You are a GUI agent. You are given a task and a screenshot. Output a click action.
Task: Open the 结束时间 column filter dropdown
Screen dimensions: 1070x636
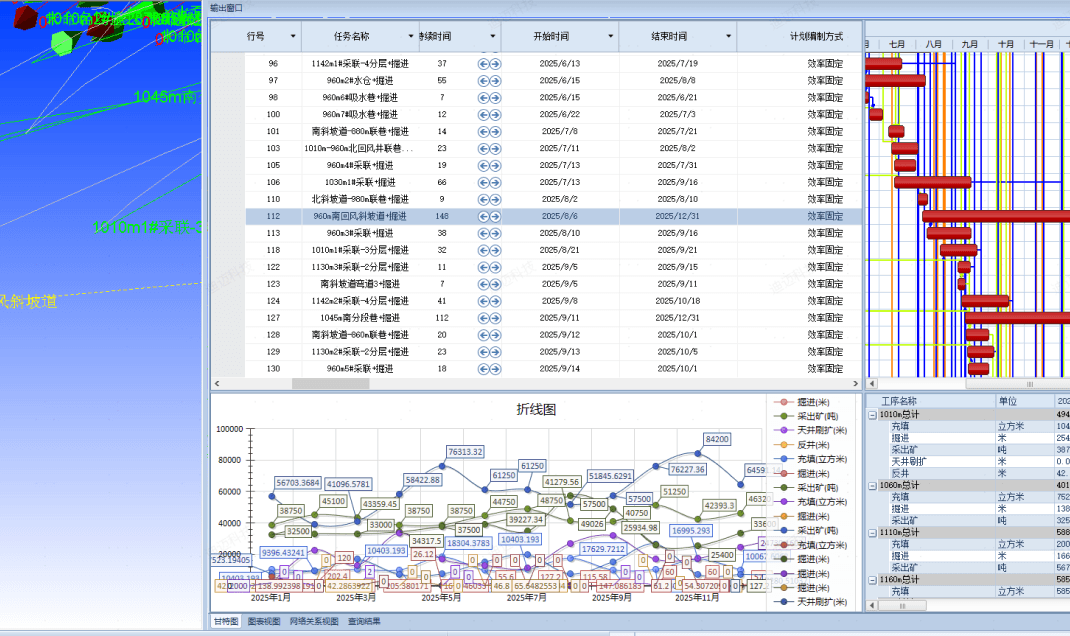[x=729, y=36]
